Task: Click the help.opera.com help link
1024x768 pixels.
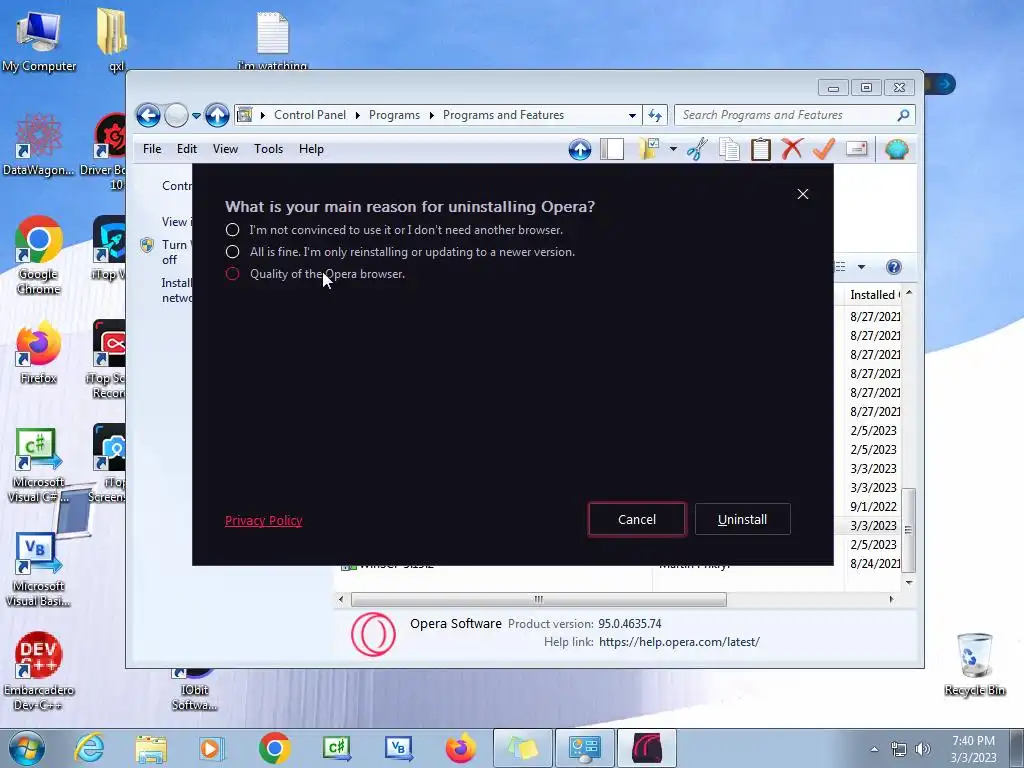Action: (x=679, y=642)
